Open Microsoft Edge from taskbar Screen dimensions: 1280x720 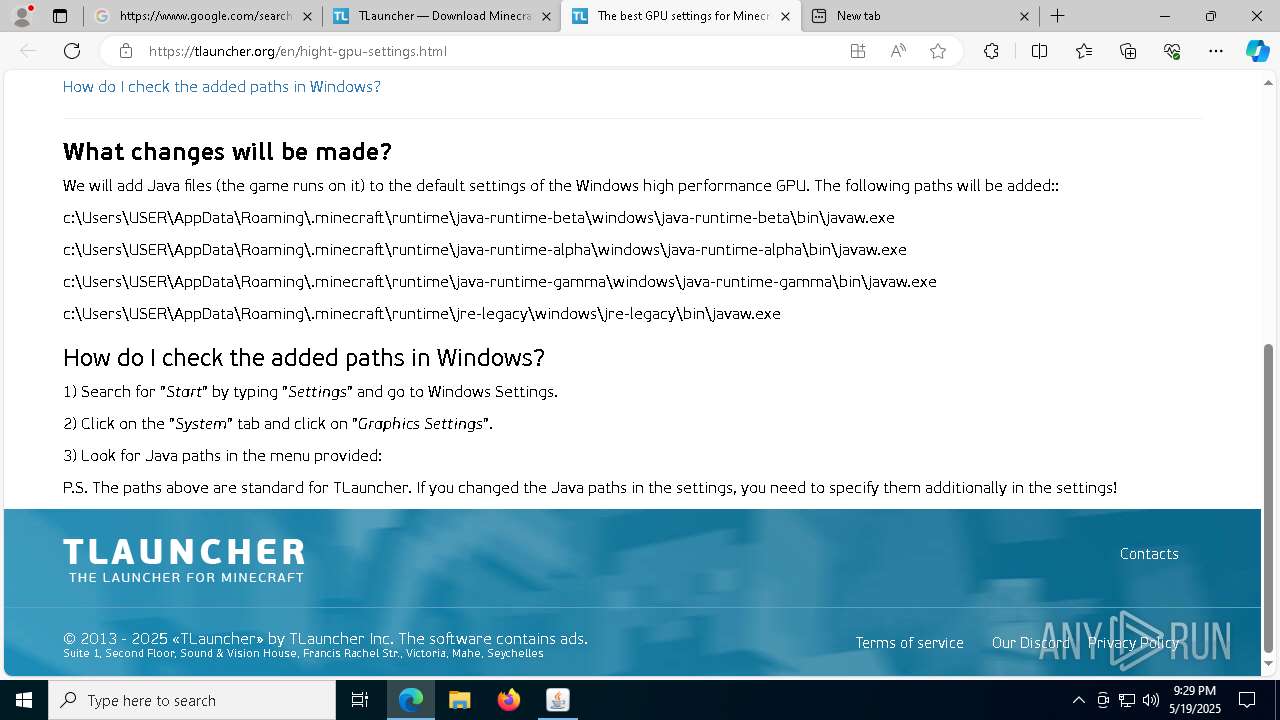click(411, 700)
